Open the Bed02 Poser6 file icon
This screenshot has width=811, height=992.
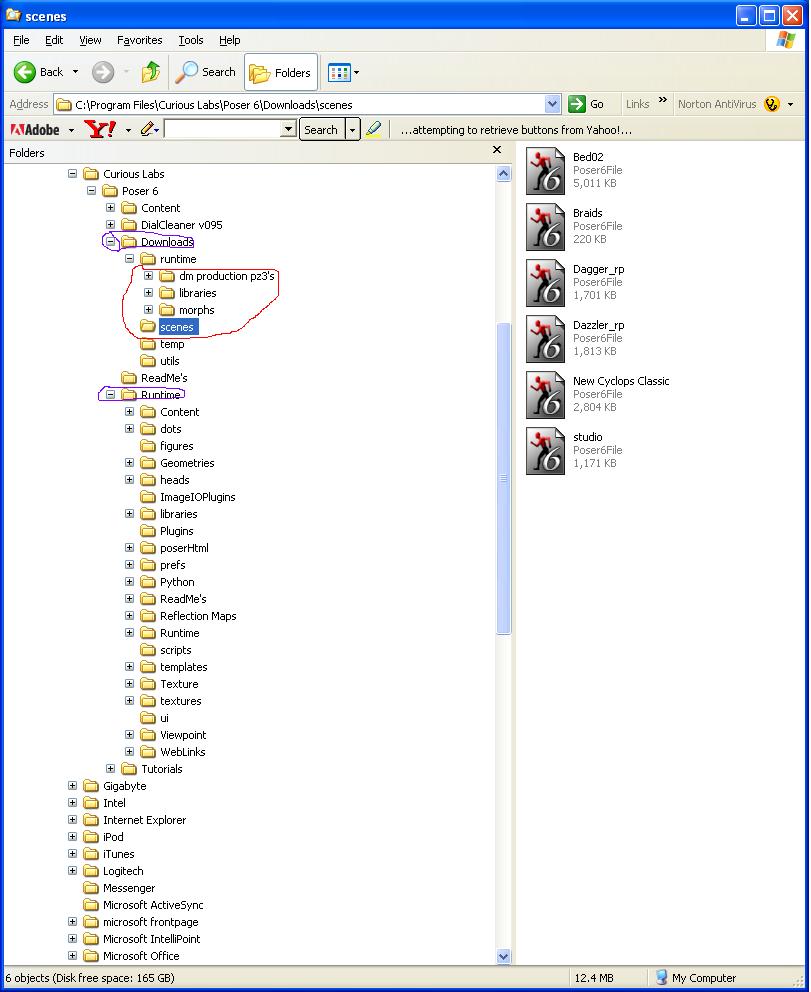point(545,171)
